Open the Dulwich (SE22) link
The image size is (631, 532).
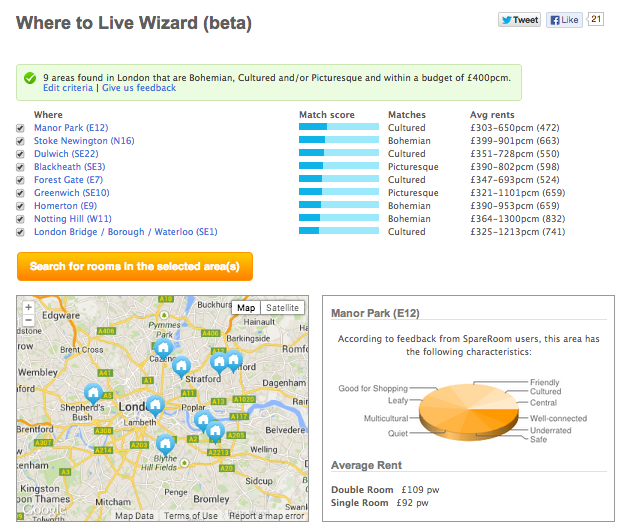click(x=66, y=154)
